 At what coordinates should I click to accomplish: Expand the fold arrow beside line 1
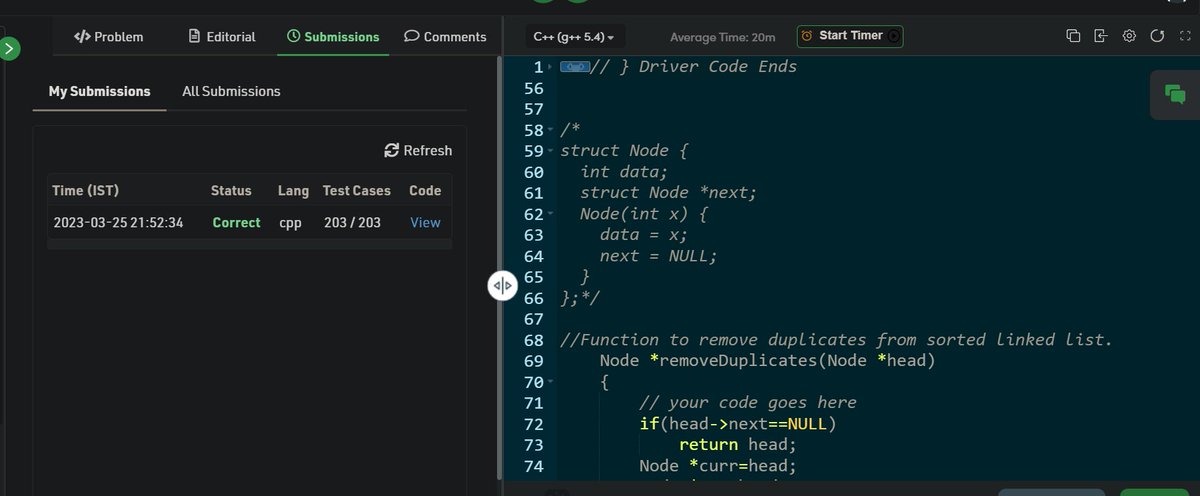point(552,67)
